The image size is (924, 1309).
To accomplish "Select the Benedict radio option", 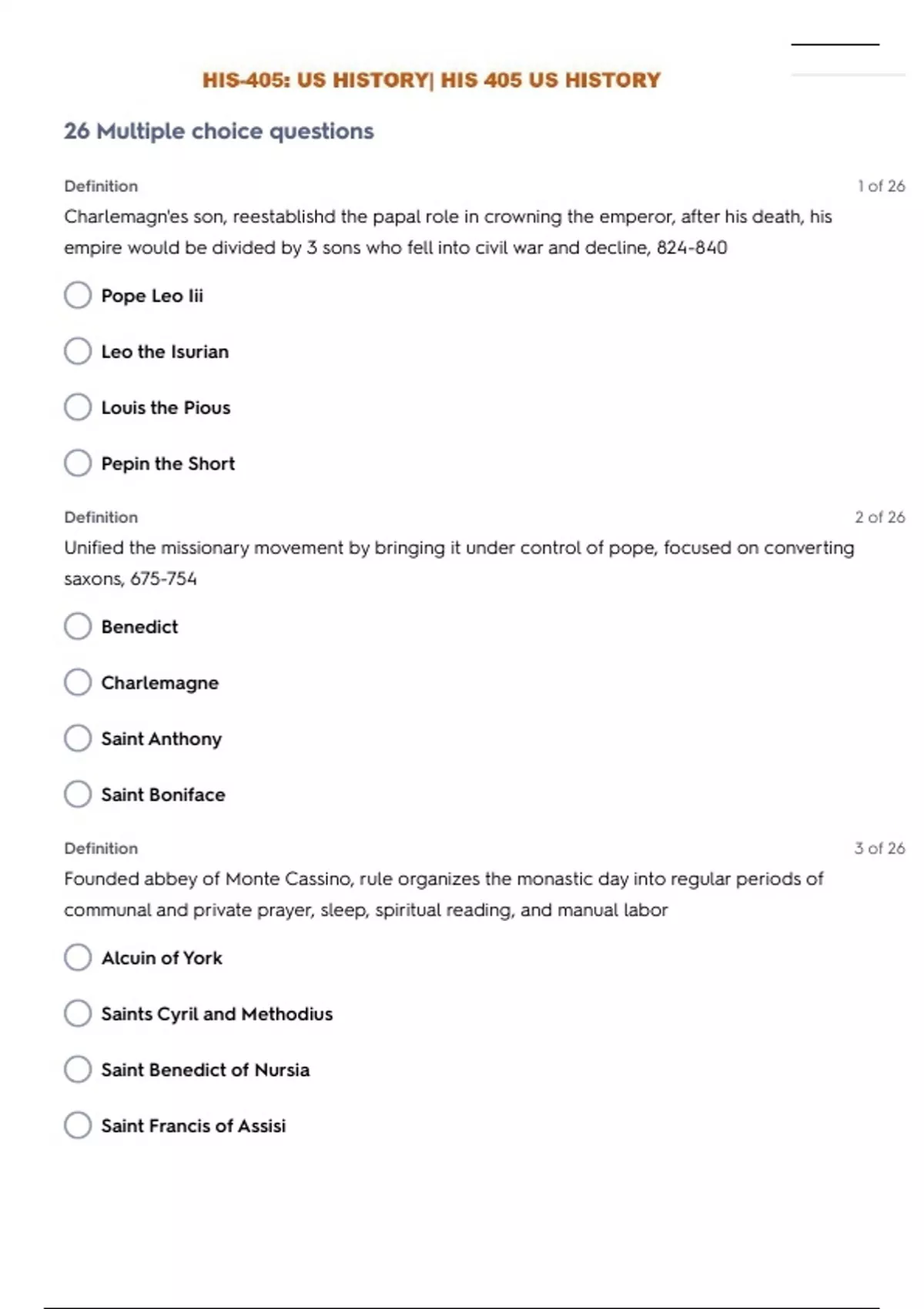I will point(78,627).
